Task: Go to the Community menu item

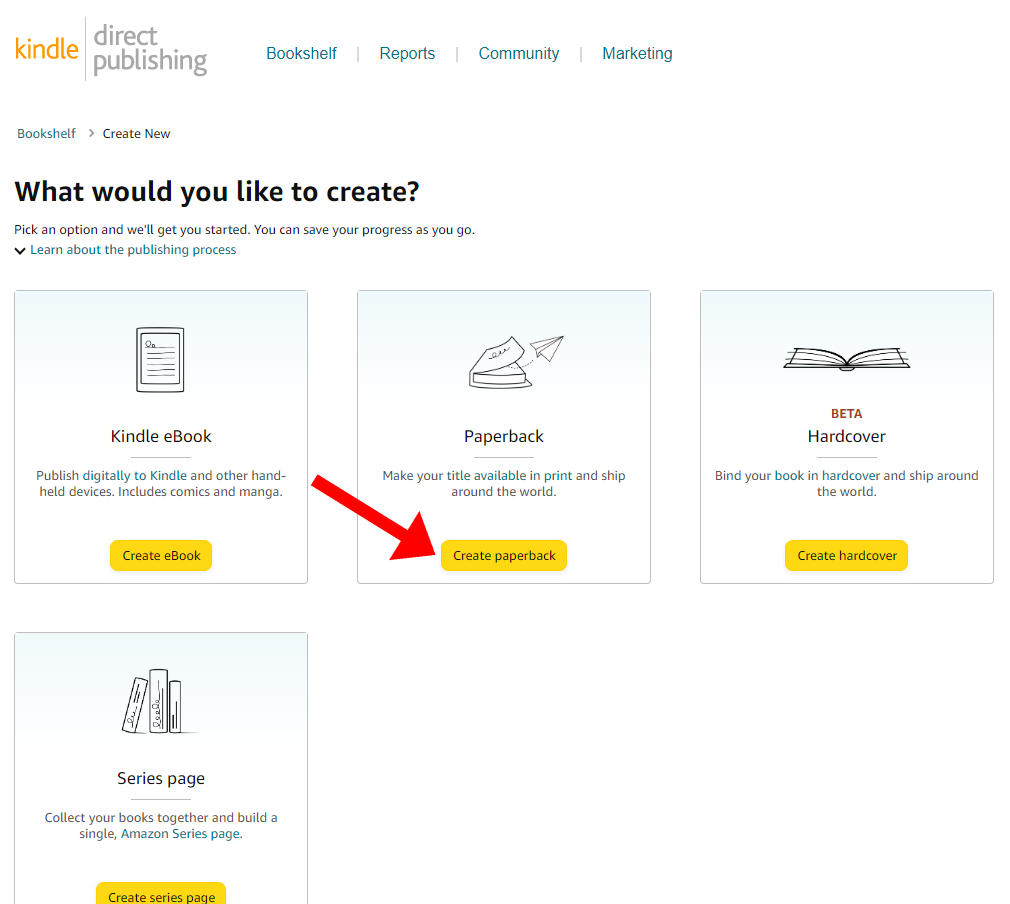Action: click(x=519, y=53)
